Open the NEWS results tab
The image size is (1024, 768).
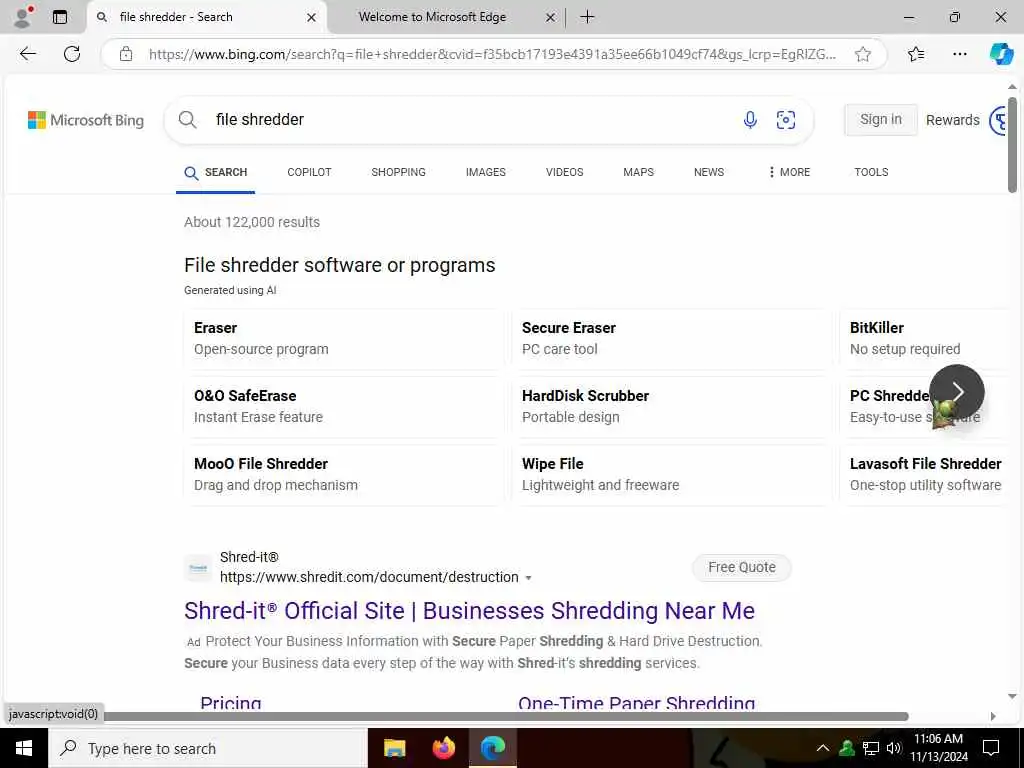[709, 172]
